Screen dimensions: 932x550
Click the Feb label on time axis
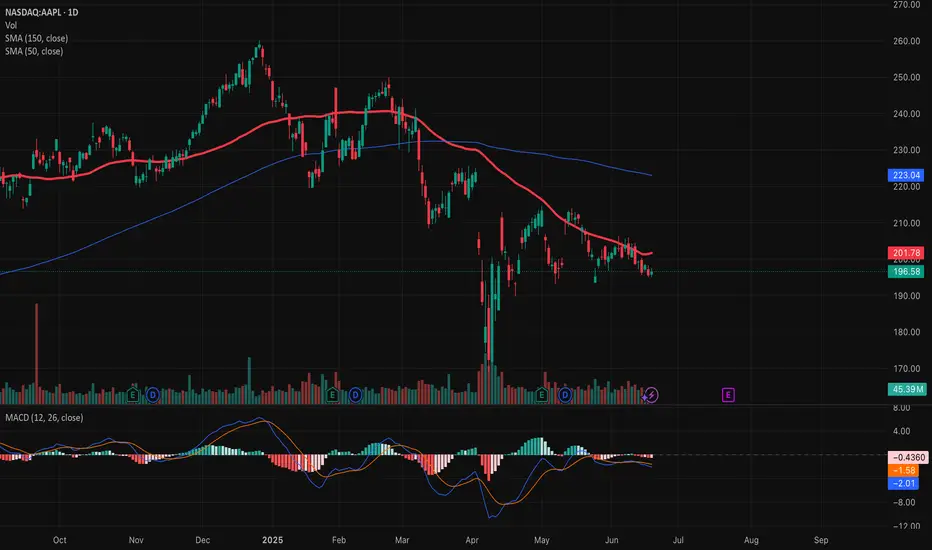(339, 540)
